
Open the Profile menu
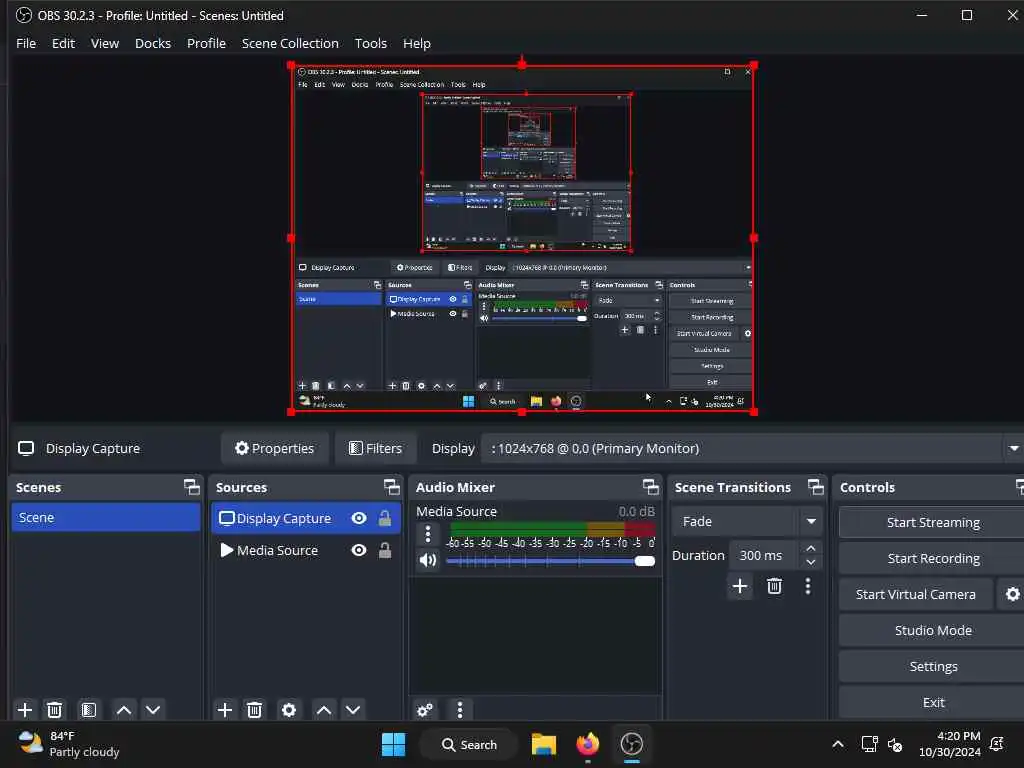pos(206,43)
